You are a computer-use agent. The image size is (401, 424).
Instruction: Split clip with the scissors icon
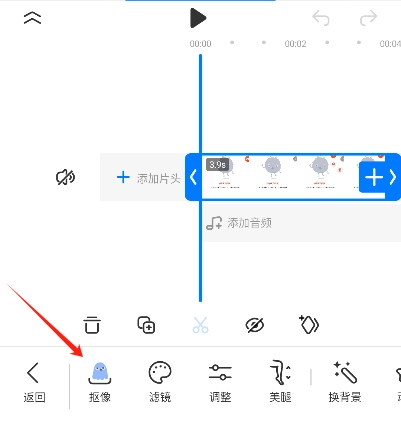click(200, 325)
